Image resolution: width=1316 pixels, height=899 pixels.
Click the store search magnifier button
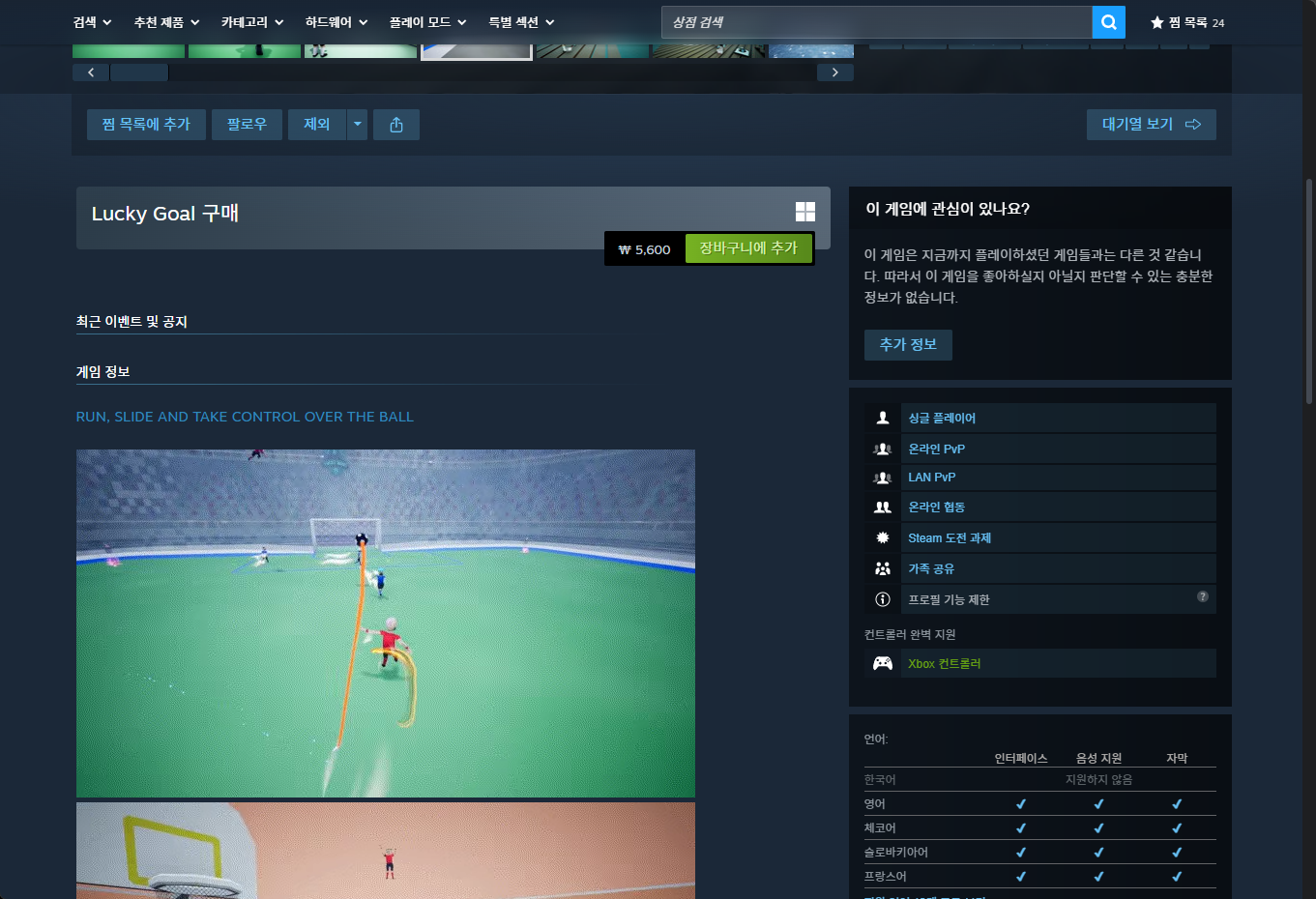[x=1108, y=22]
